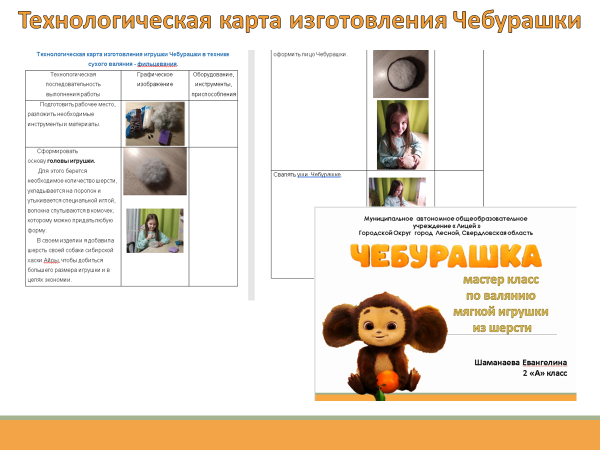The image size is (600, 450).
Task: Click the table header 'Технологическая последовательность выполнения работы'
Action: [x=73, y=84]
